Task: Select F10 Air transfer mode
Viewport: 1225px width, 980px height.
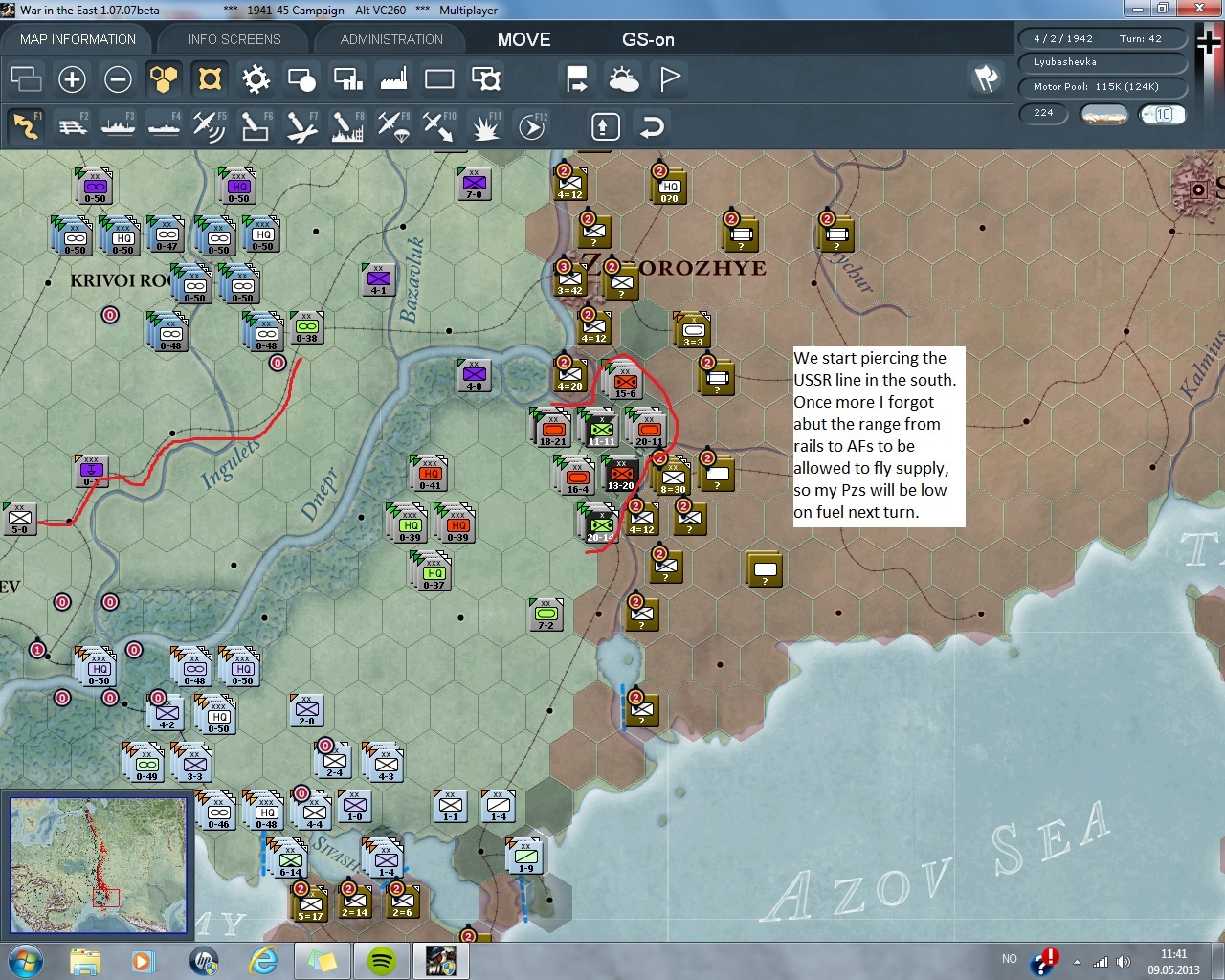Action: (439, 125)
